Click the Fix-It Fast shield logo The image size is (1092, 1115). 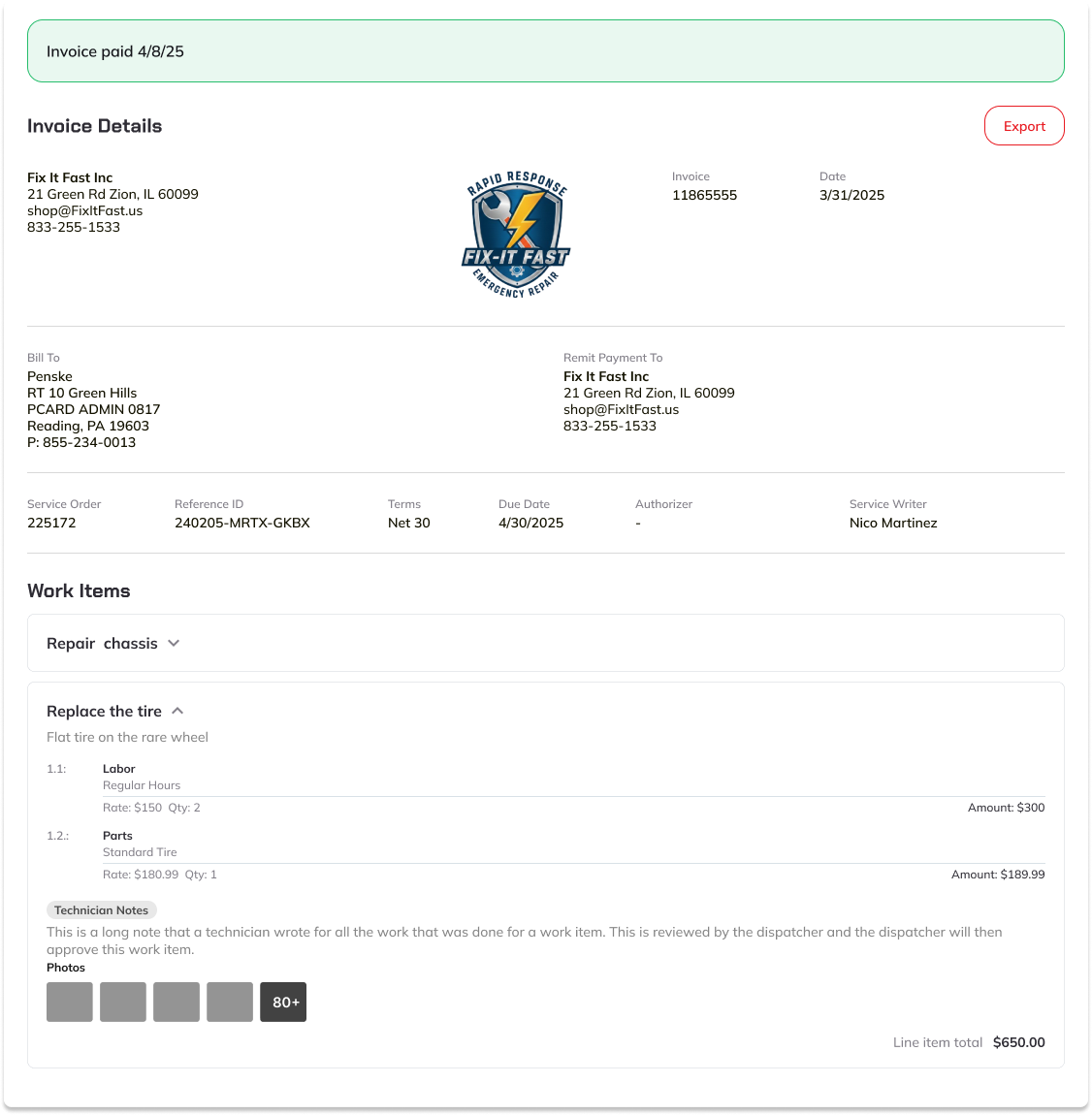coord(516,235)
